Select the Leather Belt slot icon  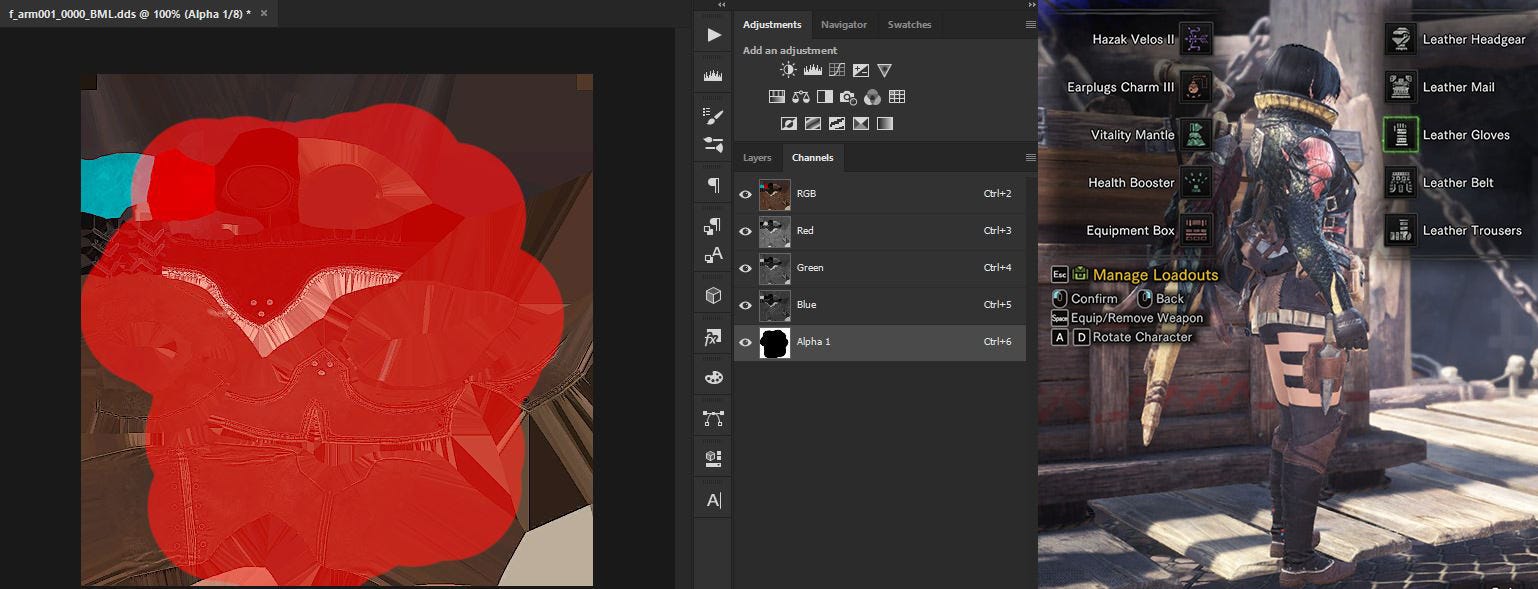[x=1401, y=183]
